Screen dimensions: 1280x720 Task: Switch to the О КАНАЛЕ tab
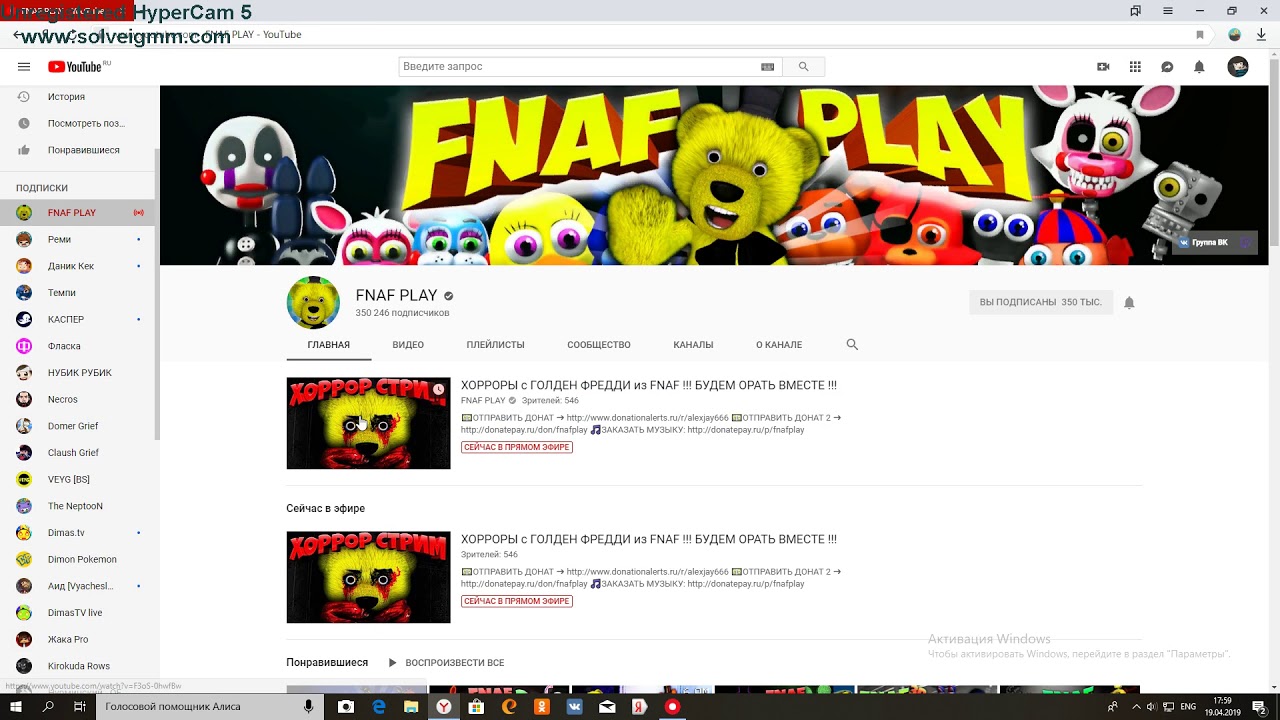click(x=779, y=345)
